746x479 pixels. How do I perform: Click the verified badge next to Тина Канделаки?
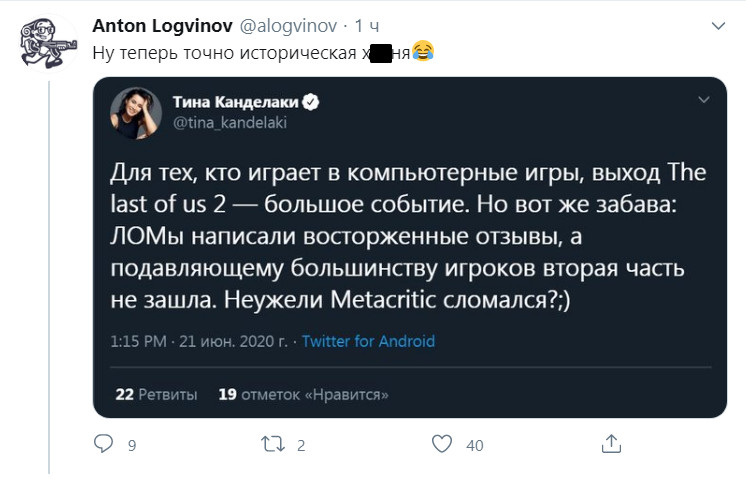click(311, 102)
